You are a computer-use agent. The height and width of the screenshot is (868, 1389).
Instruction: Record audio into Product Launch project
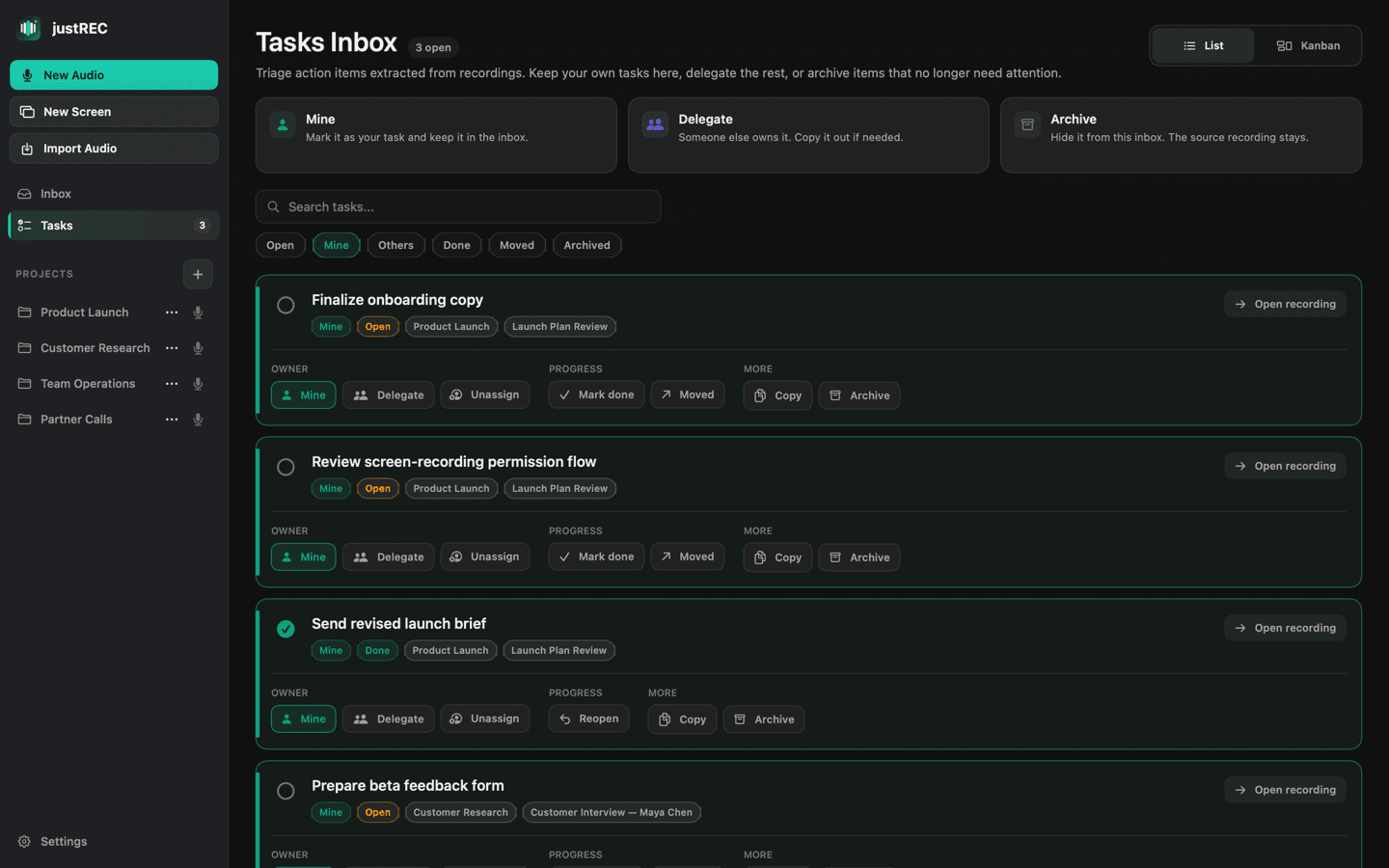click(x=198, y=312)
